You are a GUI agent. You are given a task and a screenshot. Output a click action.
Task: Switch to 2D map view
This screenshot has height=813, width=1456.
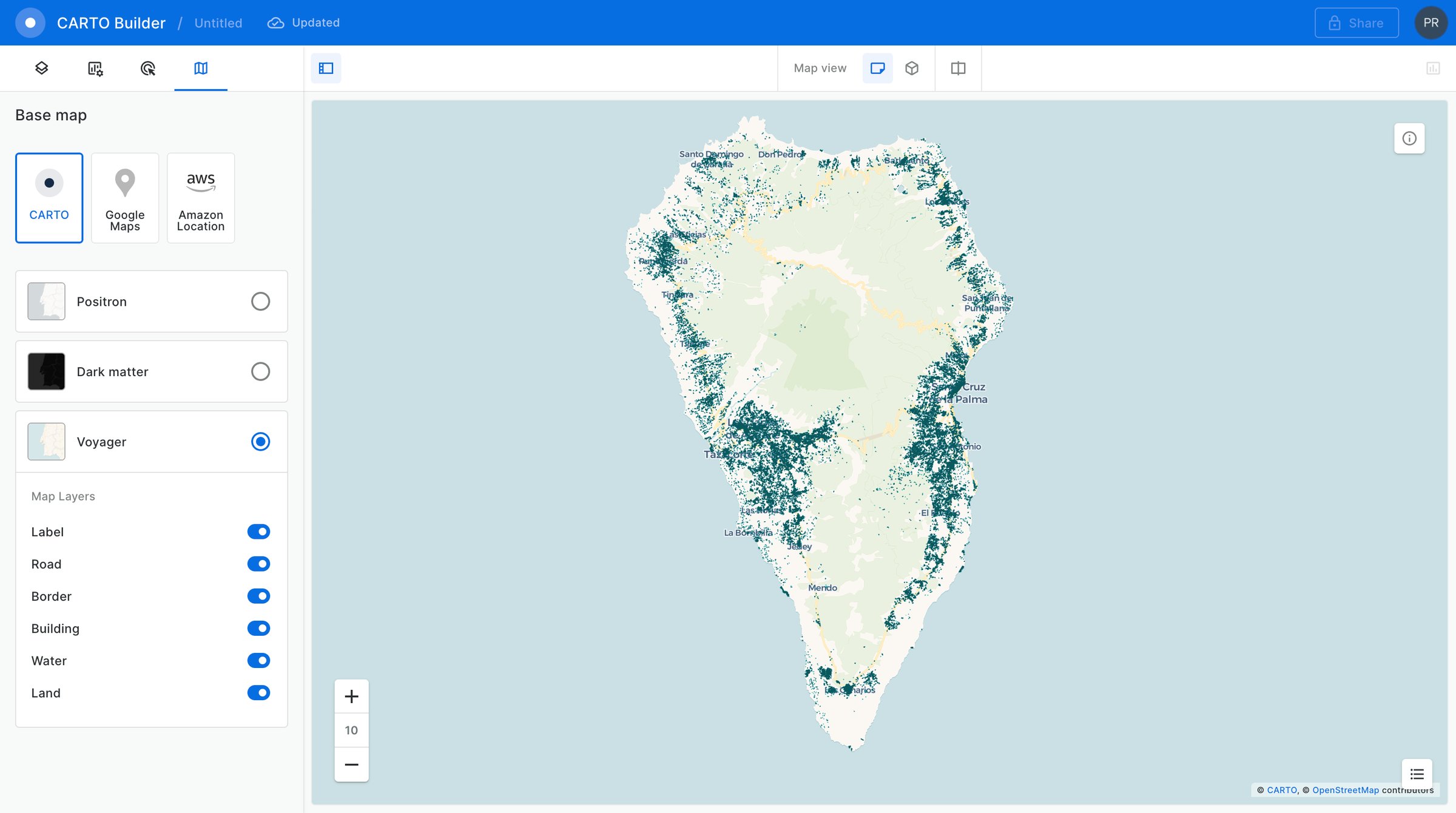pyautogui.click(x=878, y=68)
